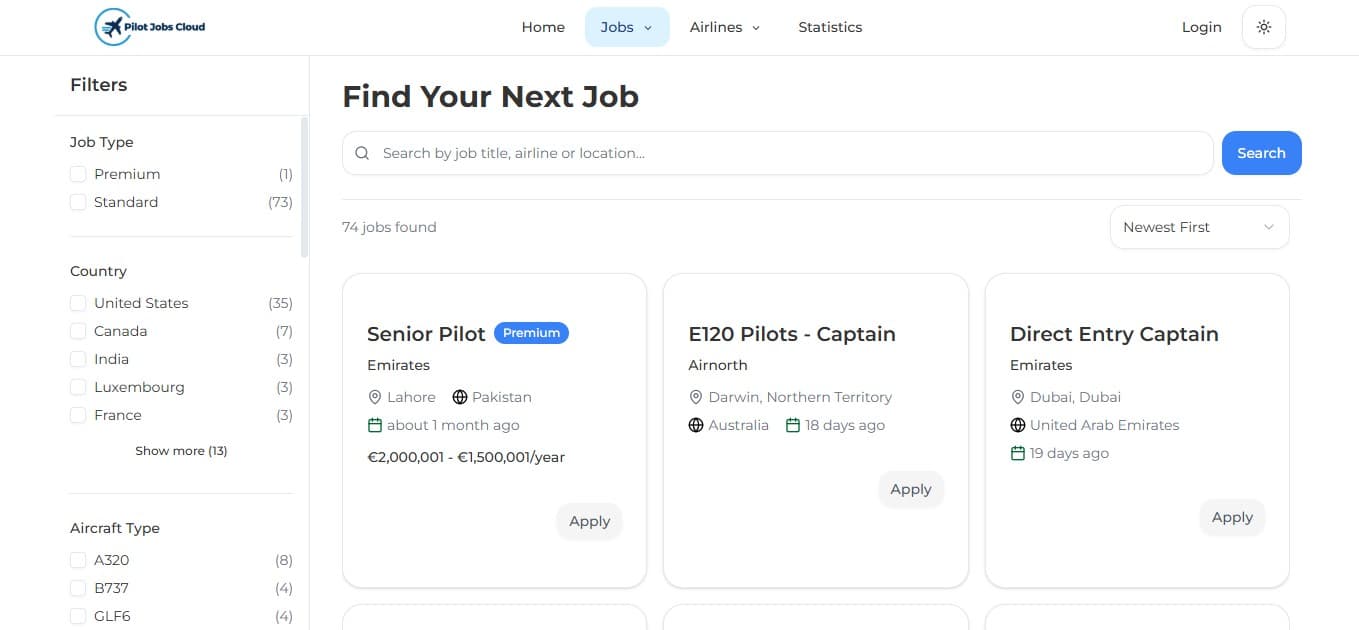Click the Pilot Jobs Cloud airplane logo
1359x630 pixels.
coord(113,27)
